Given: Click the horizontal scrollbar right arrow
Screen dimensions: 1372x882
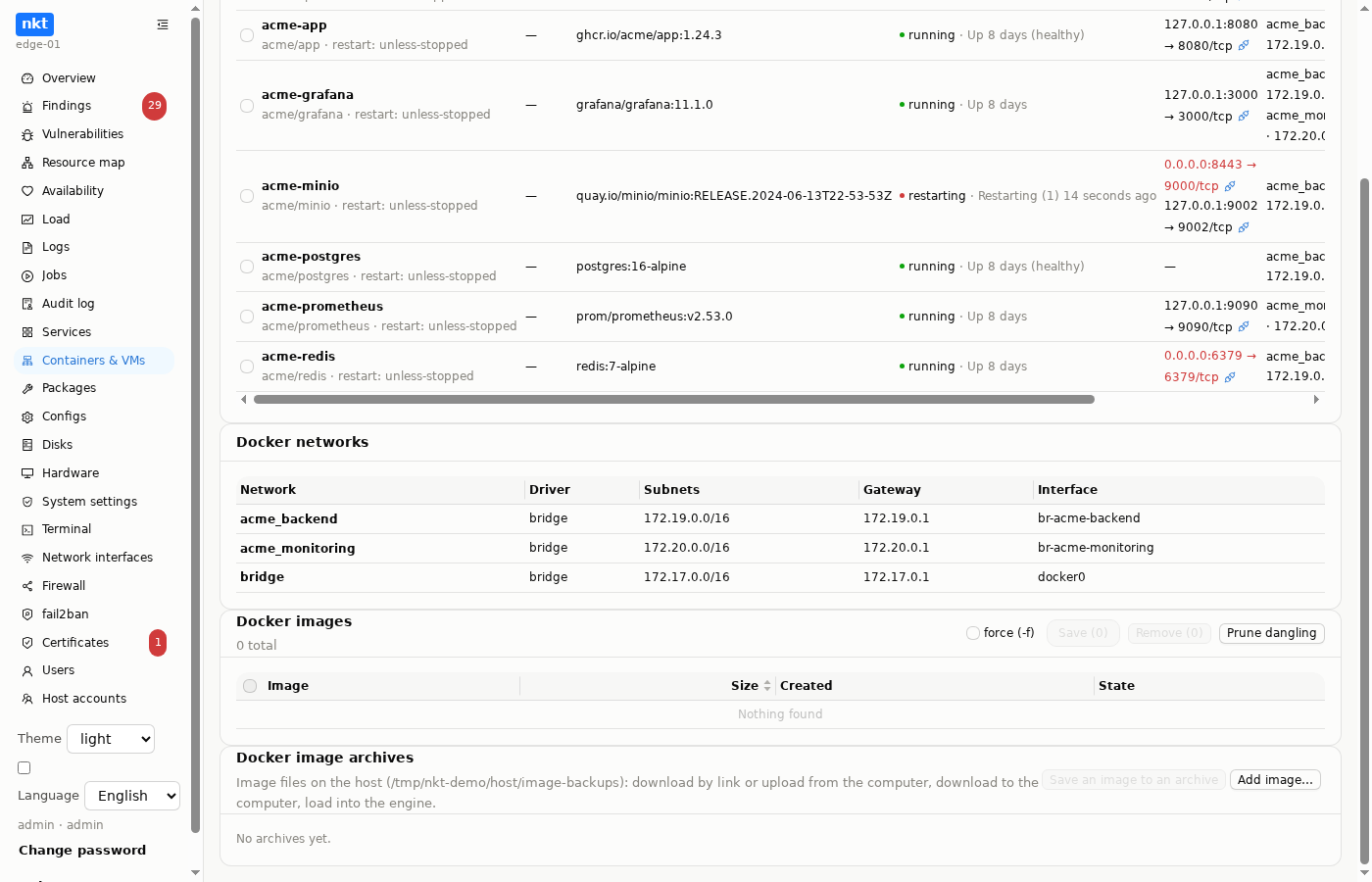Looking at the screenshot, I should point(1316,400).
